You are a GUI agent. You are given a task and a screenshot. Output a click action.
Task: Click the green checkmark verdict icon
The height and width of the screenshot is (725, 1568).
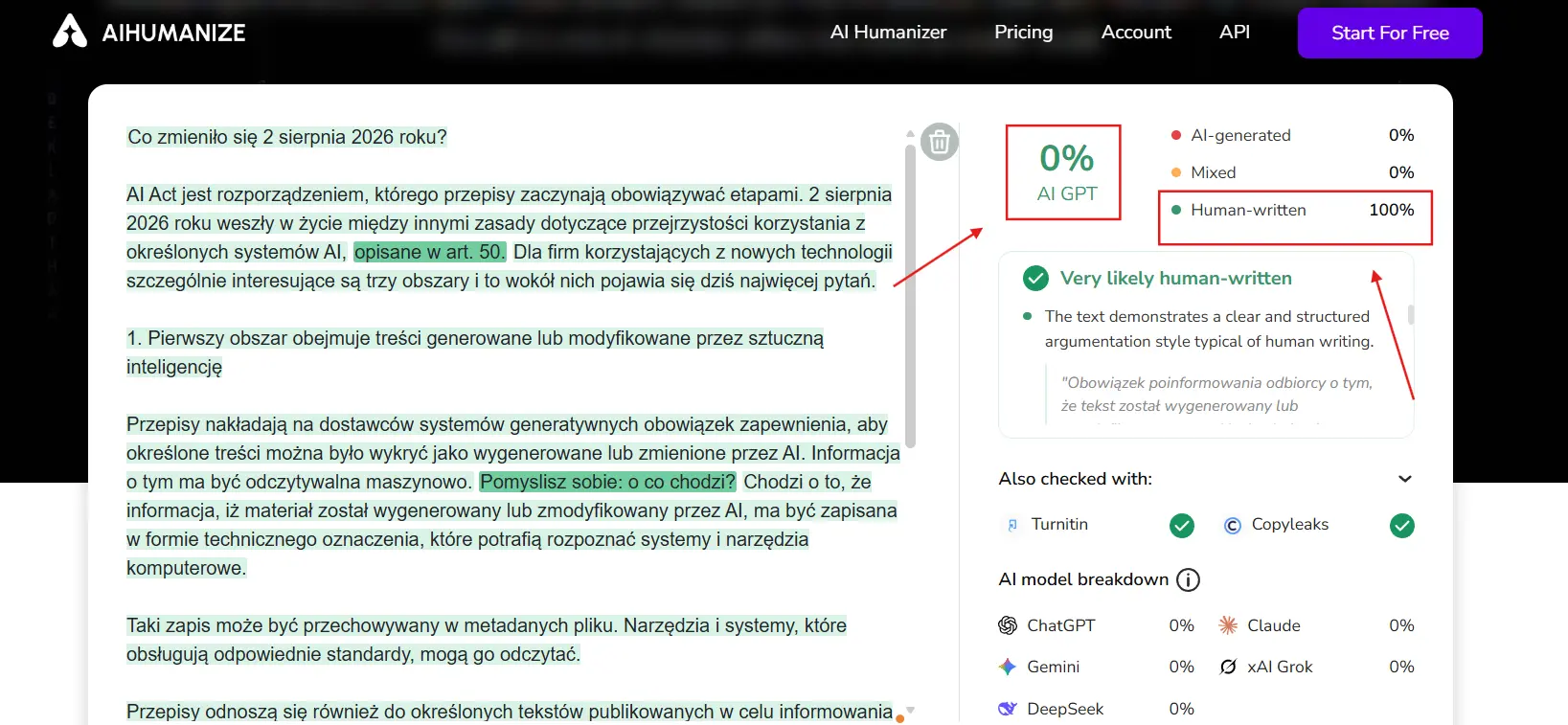click(x=1035, y=279)
